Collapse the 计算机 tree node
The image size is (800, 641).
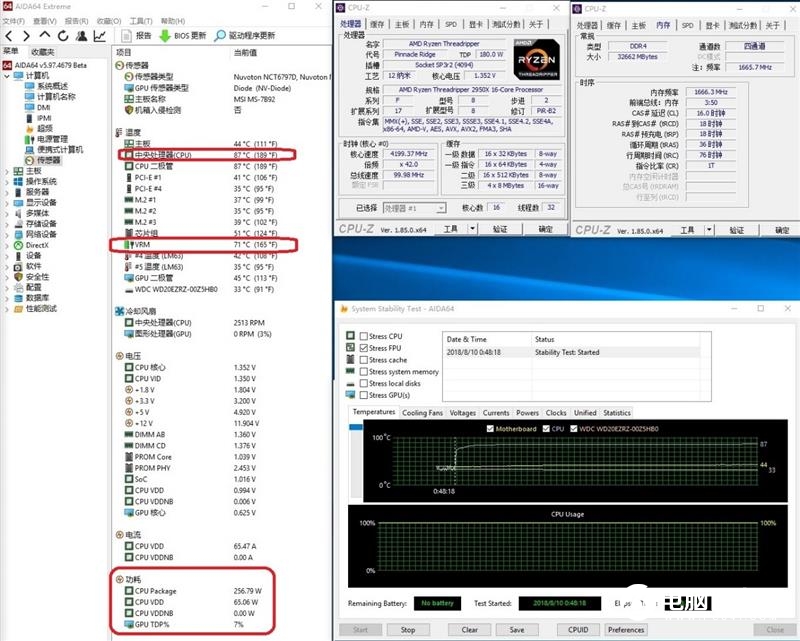8,75
